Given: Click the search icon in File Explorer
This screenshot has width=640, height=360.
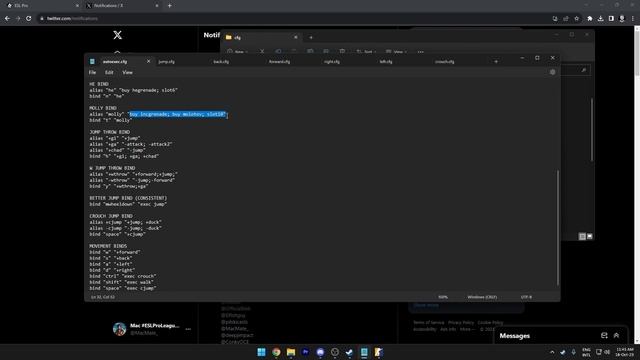Looking at the screenshot, I should [584, 70].
